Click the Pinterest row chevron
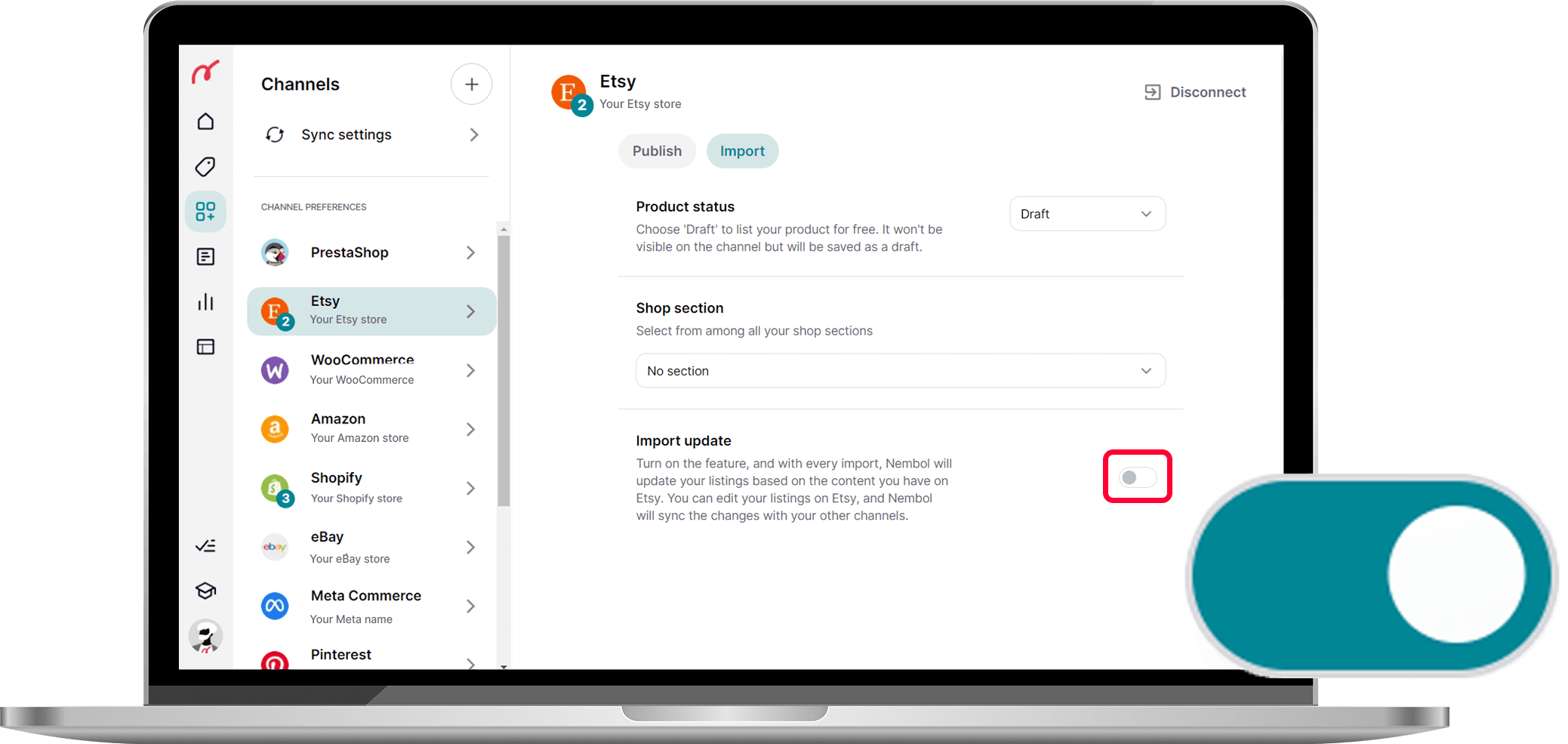This screenshot has height=744, width=1568. [470, 663]
